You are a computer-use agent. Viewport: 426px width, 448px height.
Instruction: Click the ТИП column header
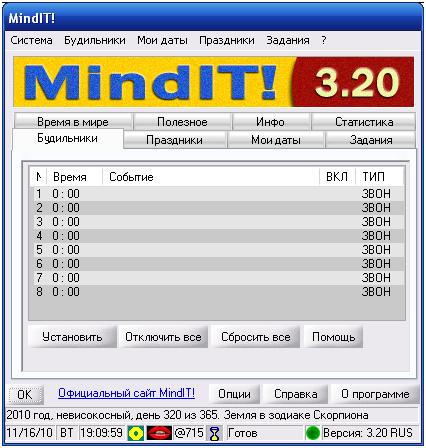coord(380,177)
